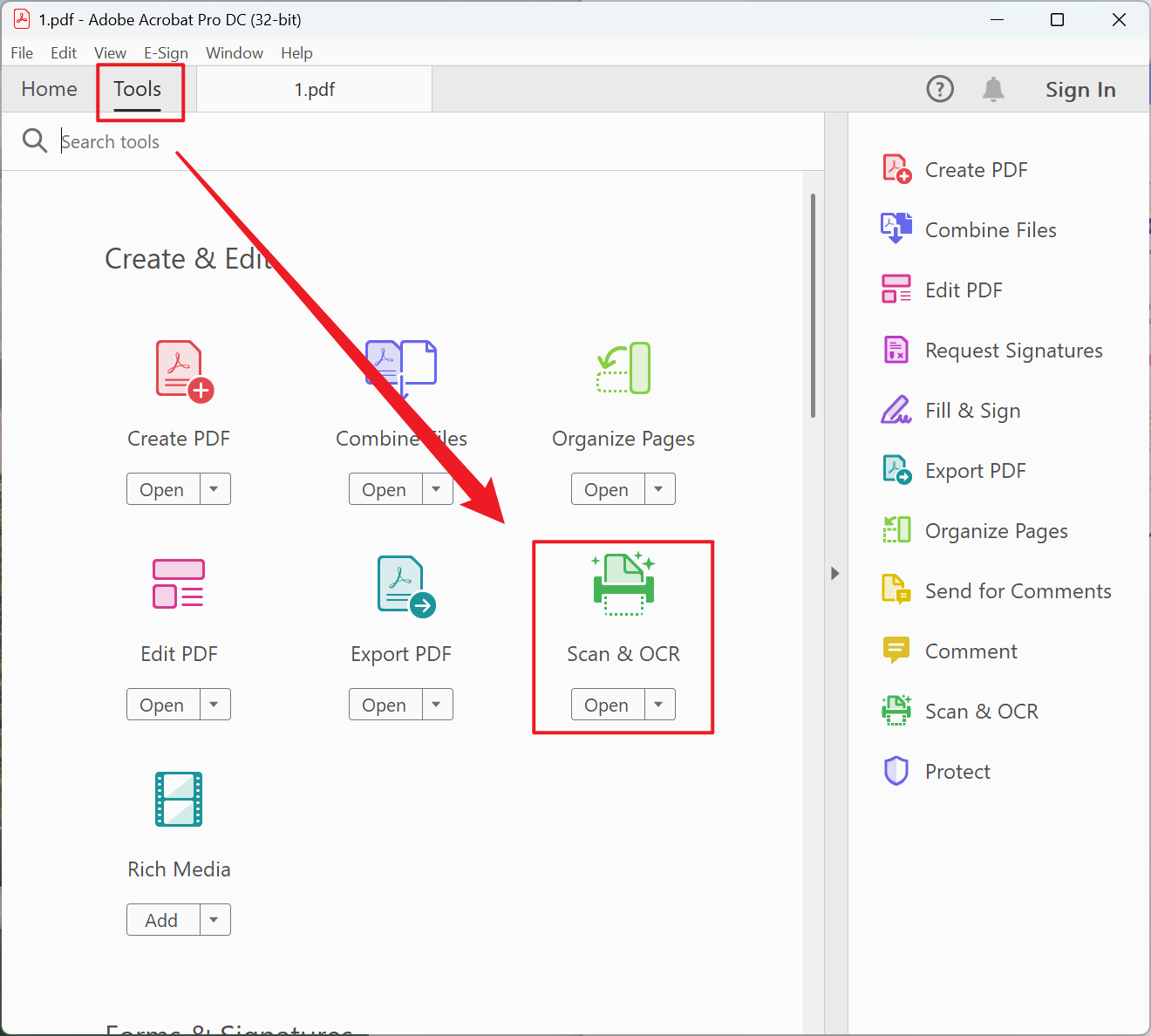This screenshot has width=1151, height=1036.
Task: Collapse the right pane using the arrow
Action: click(835, 573)
